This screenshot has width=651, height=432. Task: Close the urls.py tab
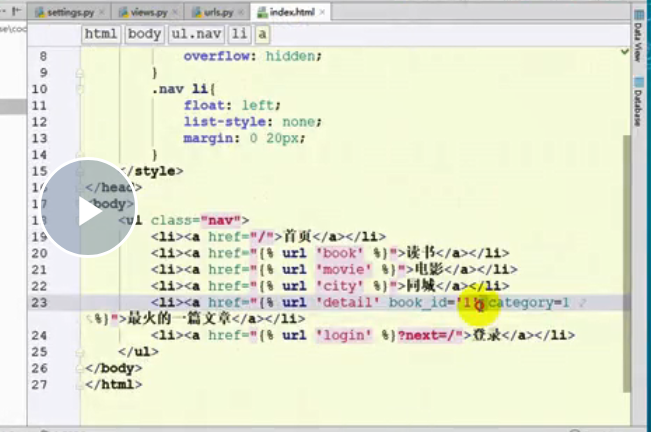coord(241,12)
